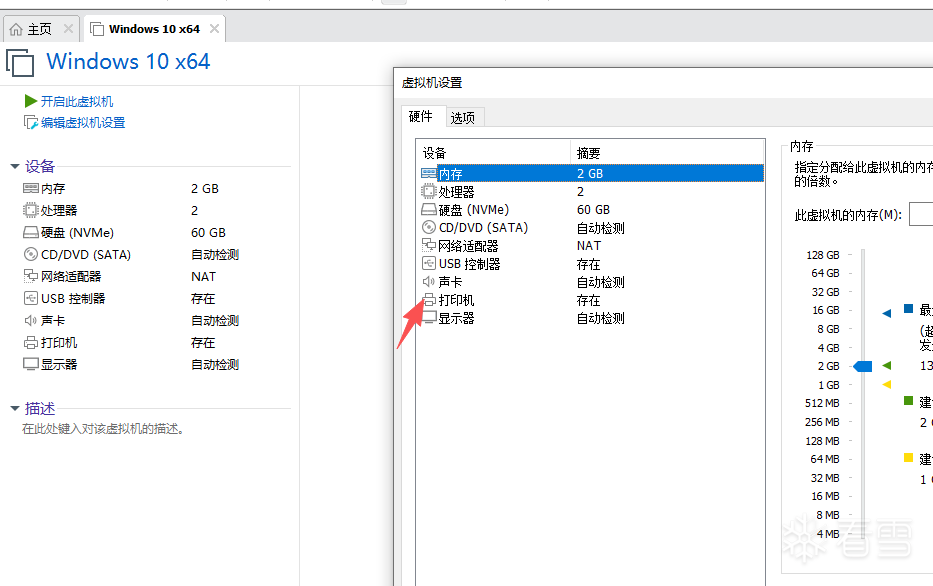Open the 选项 tab in settings dialog
The width and height of the screenshot is (933, 586).
click(x=463, y=118)
